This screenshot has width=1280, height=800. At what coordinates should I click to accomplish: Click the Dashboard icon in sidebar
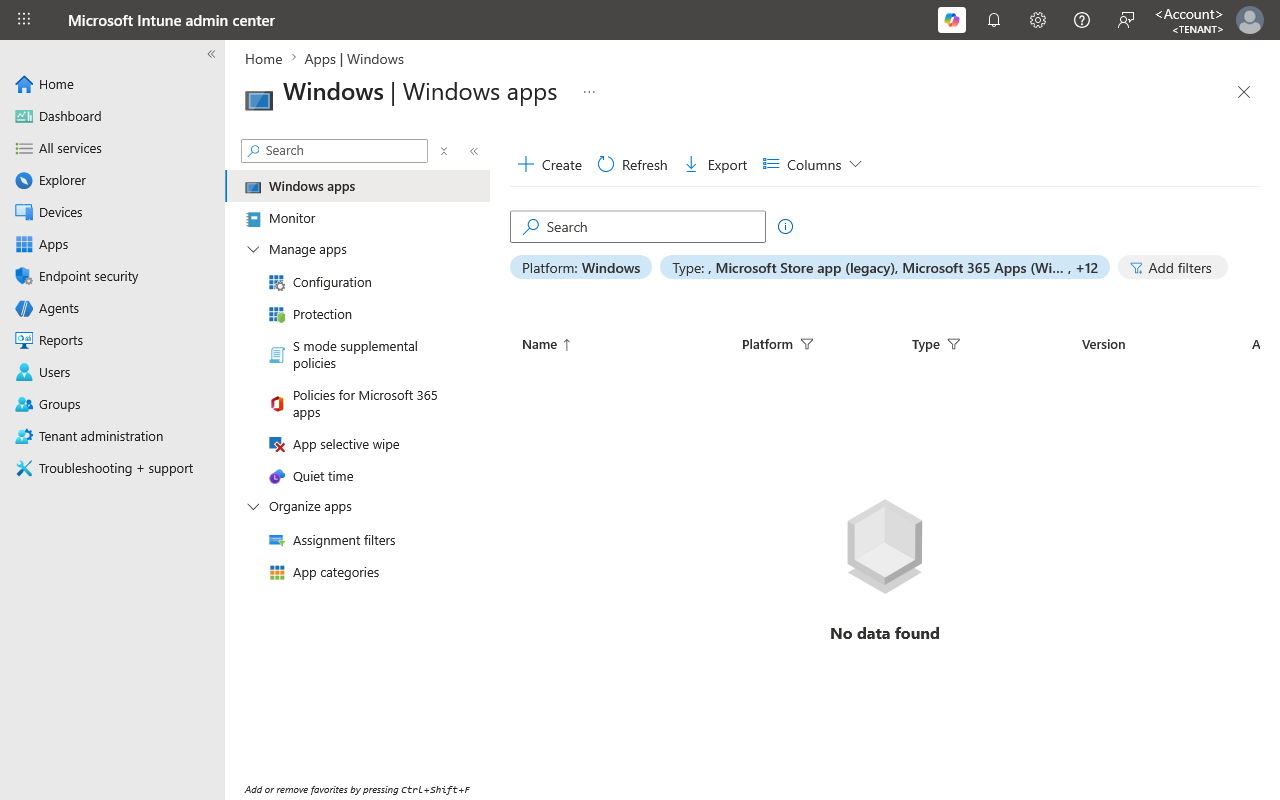coord(24,117)
